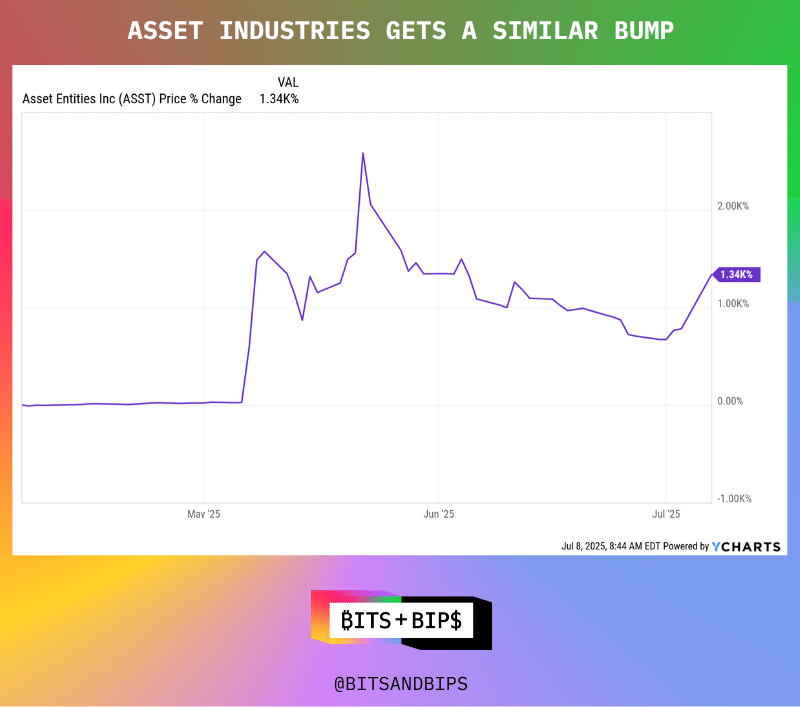Open the @BITSANDBIPS handle
The image size is (800, 707).
click(x=400, y=684)
